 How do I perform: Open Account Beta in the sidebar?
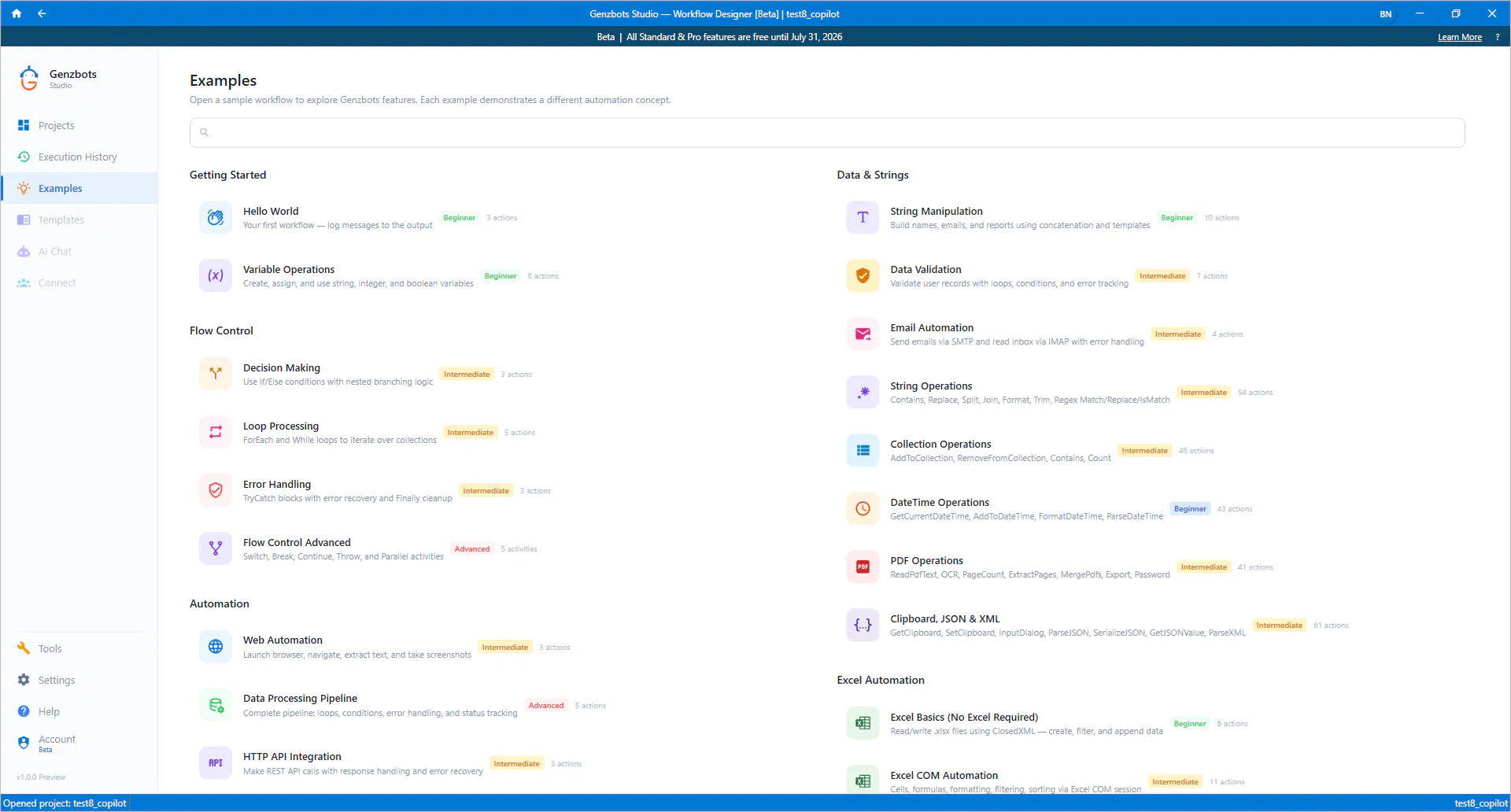pyautogui.click(x=79, y=743)
